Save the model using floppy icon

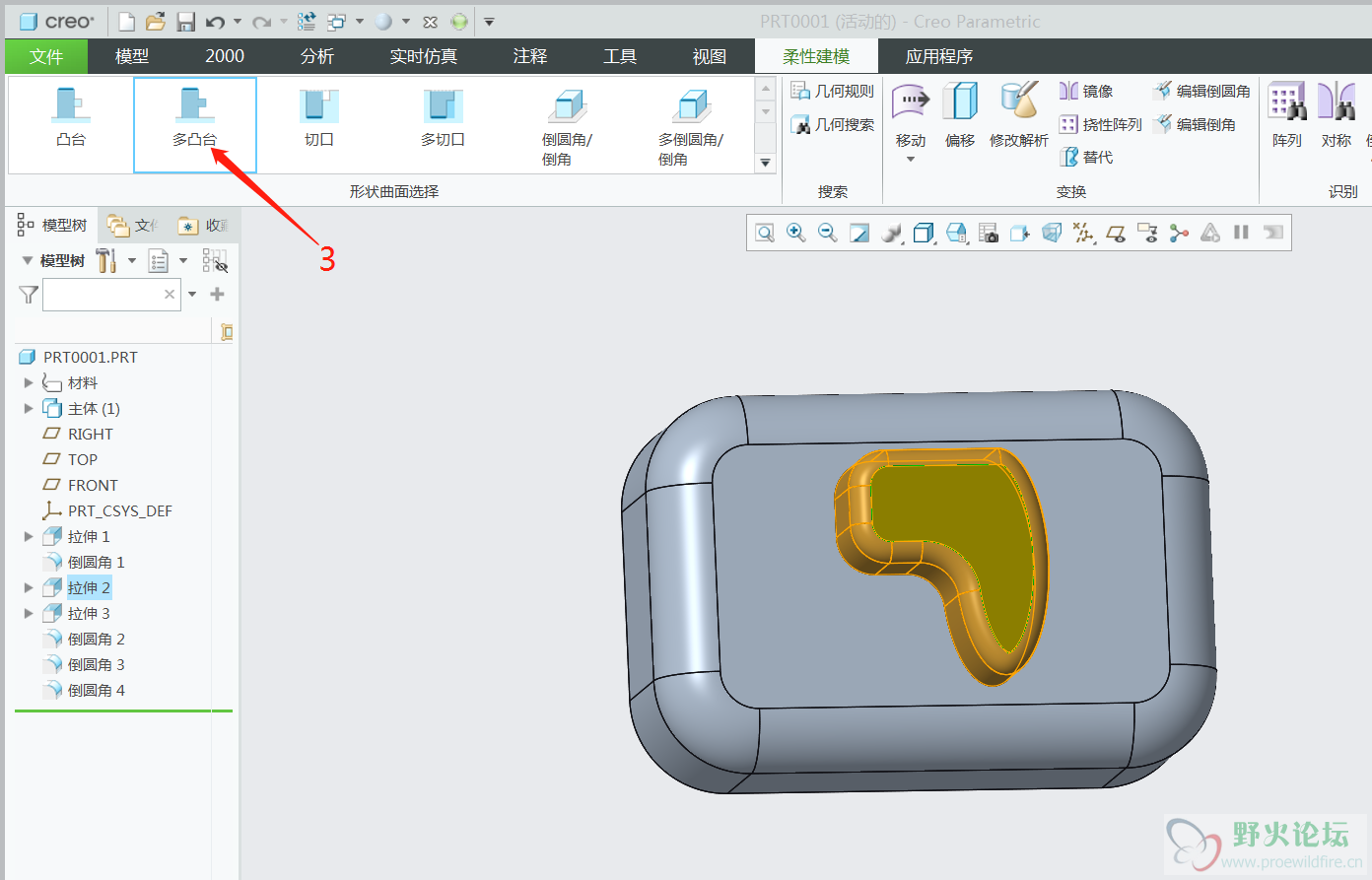tap(185, 21)
